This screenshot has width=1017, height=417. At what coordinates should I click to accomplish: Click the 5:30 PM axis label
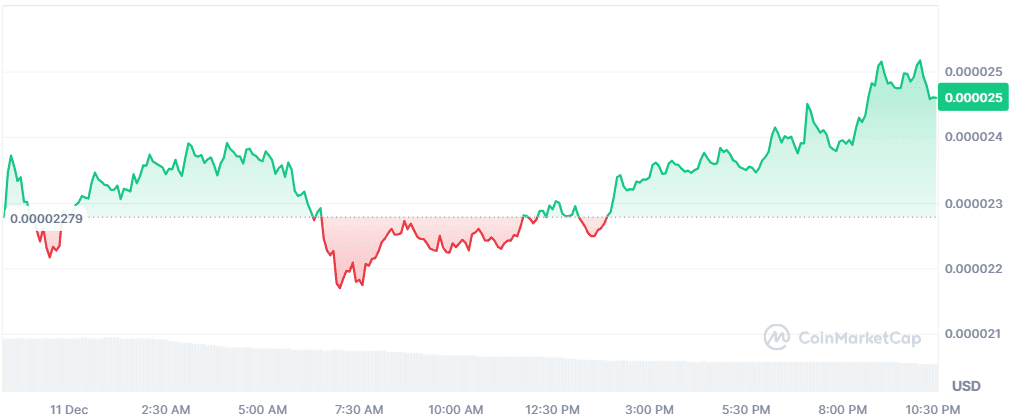point(746,408)
